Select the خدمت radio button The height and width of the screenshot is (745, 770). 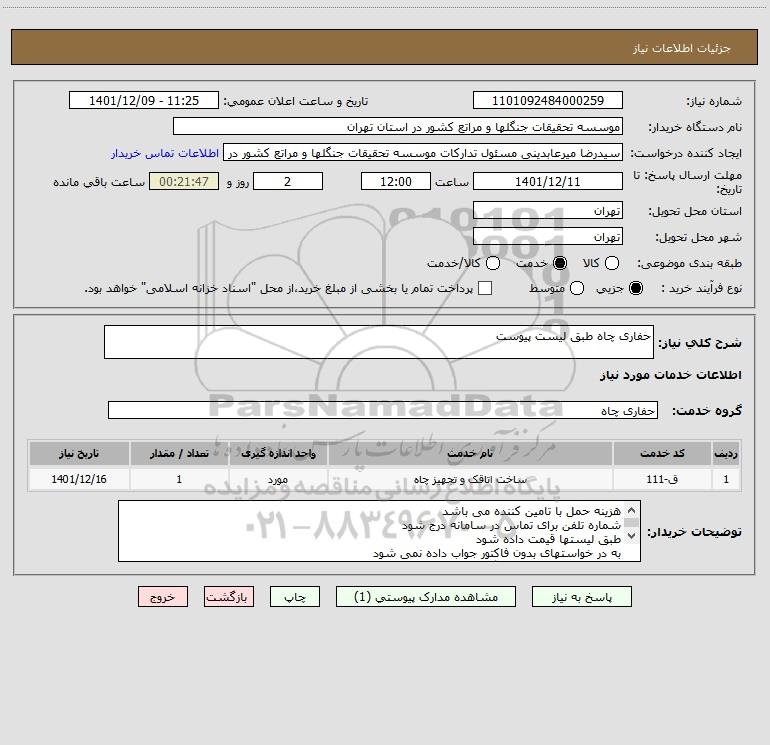click(x=560, y=263)
